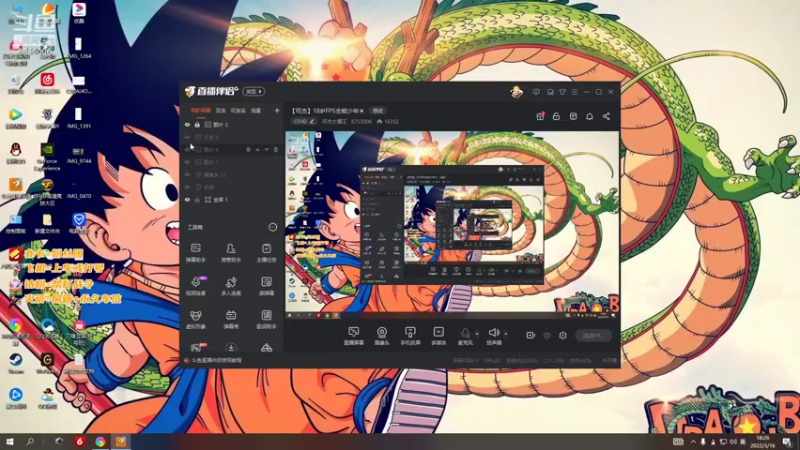800x450 pixels.
Task: Add a 多媒体 media source
Action: 438,336
